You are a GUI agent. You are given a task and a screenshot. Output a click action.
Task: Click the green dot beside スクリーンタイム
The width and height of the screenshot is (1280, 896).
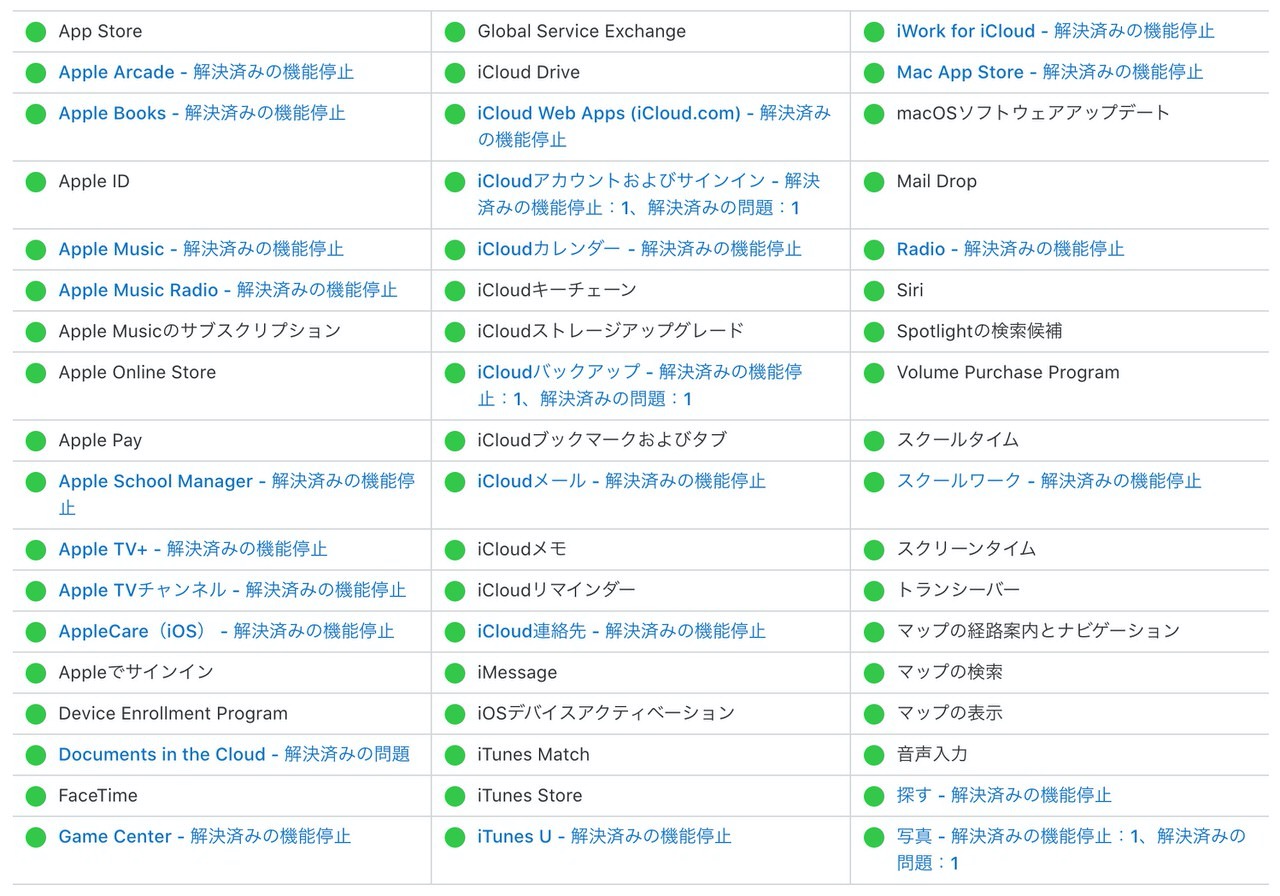pyautogui.click(x=874, y=550)
